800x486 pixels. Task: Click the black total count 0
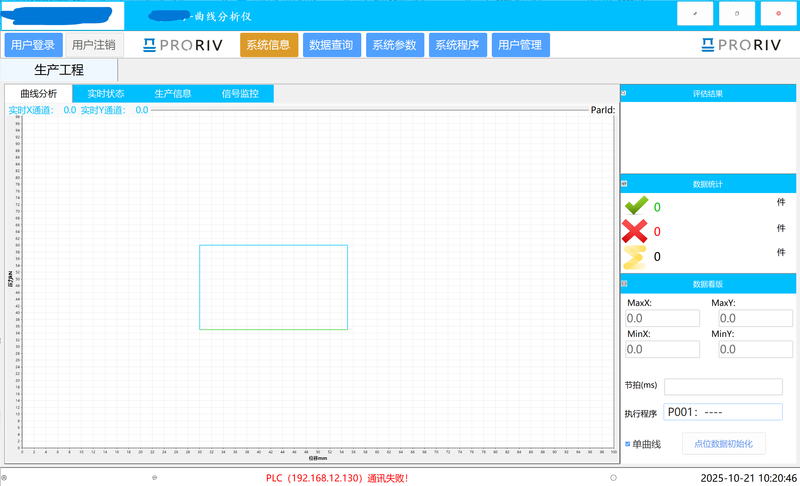click(x=657, y=257)
